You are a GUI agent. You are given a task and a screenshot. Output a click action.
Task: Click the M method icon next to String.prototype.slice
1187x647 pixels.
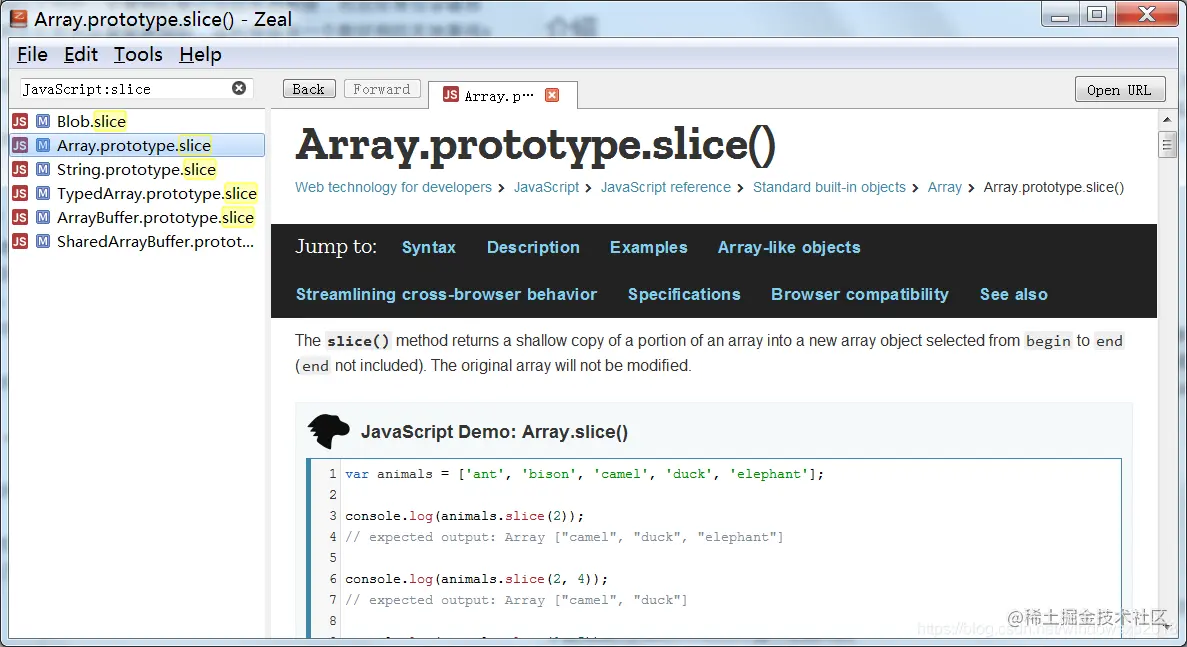click(x=43, y=170)
